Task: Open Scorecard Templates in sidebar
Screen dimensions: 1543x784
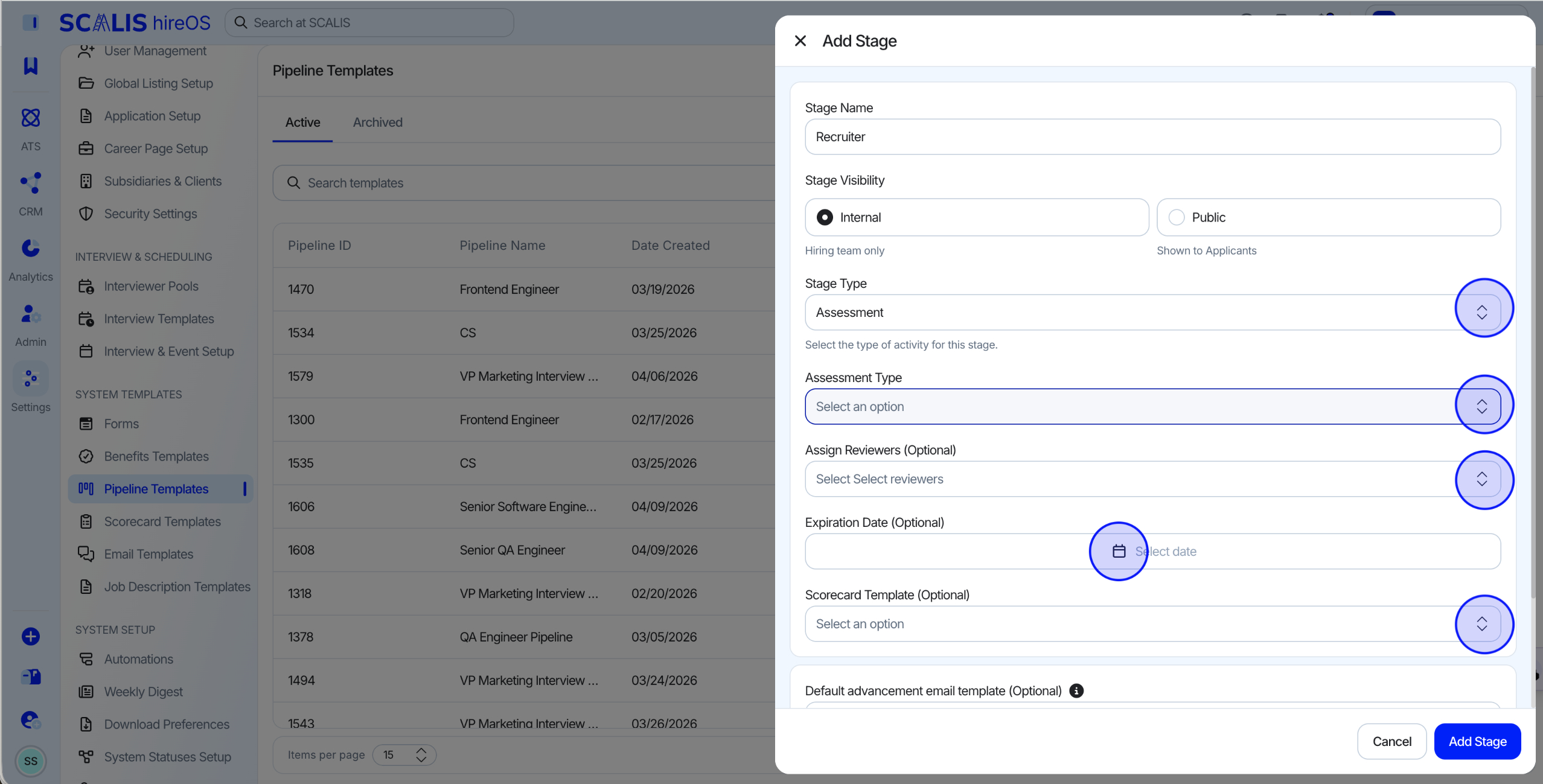Action: pos(162,521)
